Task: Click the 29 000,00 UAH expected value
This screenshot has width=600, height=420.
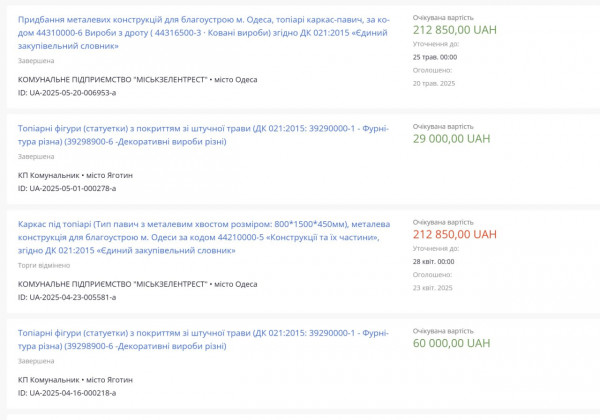Action: pyautogui.click(x=451, y=139)
